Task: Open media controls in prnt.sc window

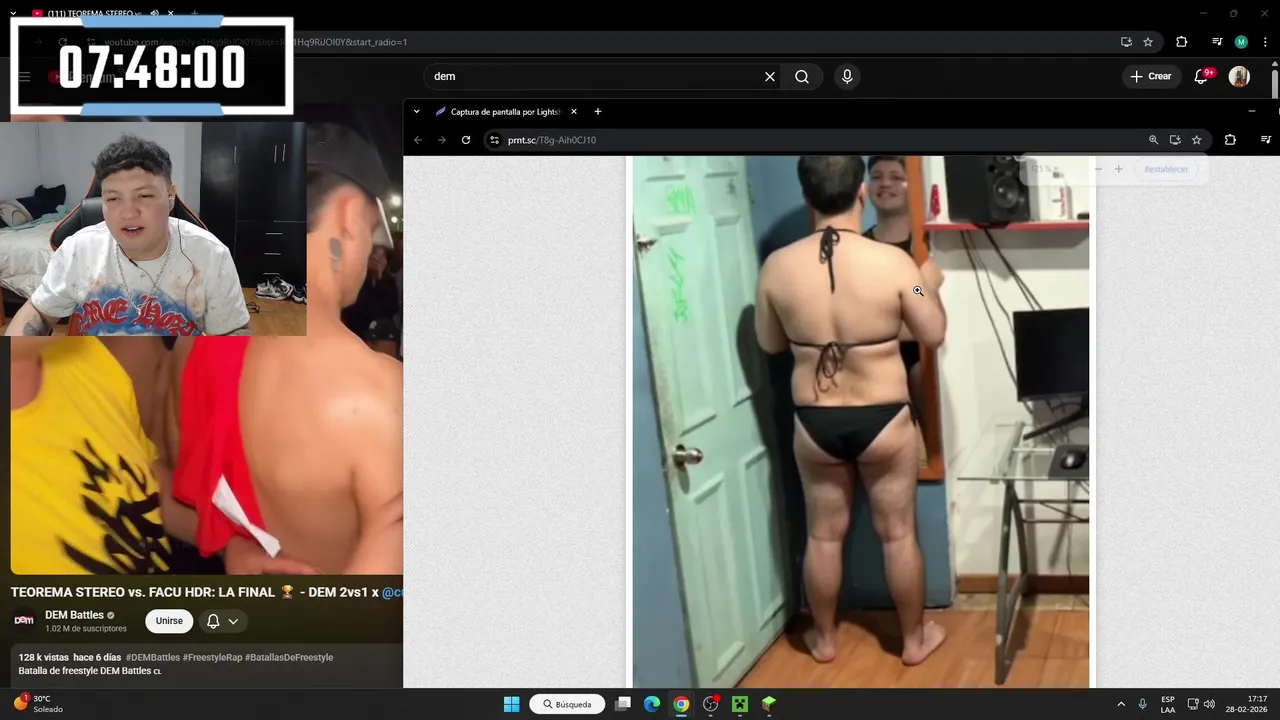Action: tap(1266, 140)
